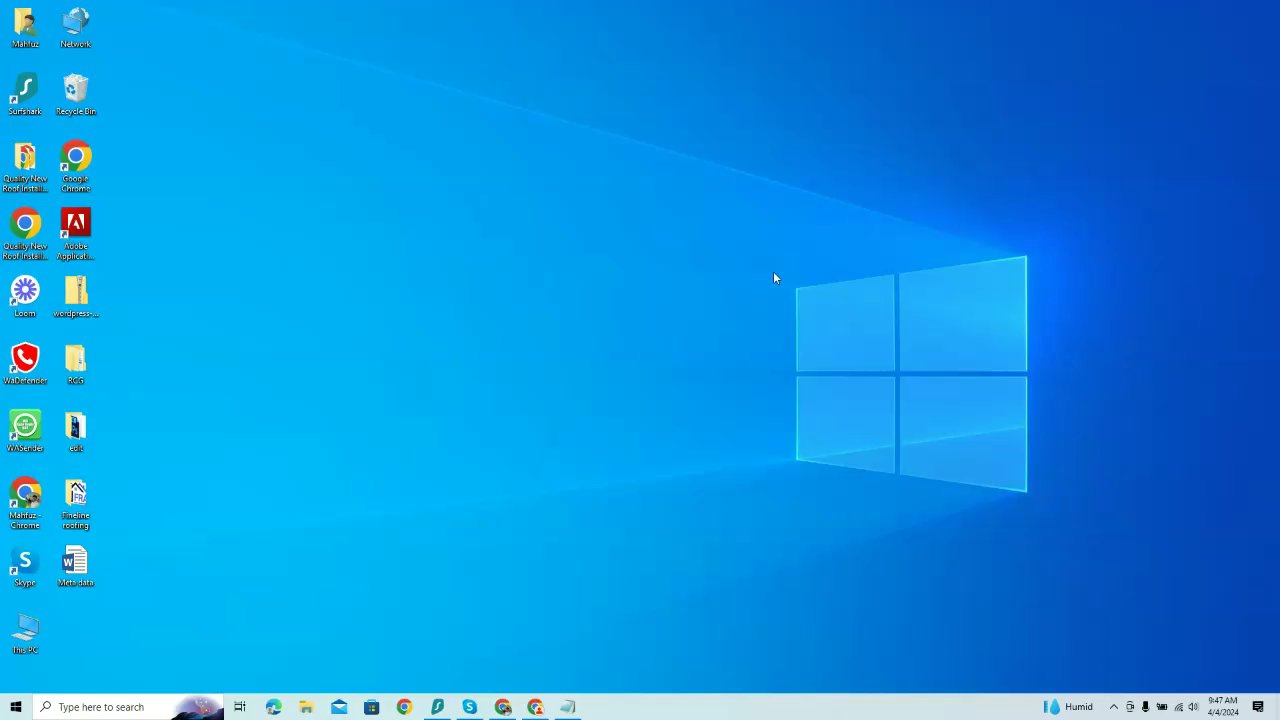Open the clock showing 9:47 AM

pyautogui.click(x=1222, y=707)
